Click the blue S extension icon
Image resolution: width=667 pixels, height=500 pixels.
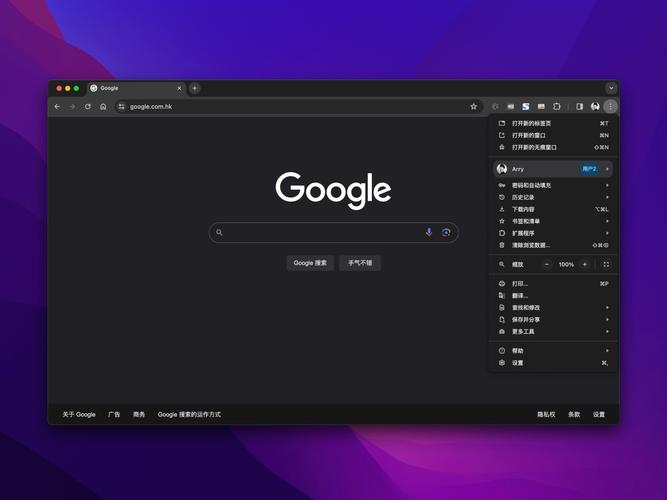[525, 106]
